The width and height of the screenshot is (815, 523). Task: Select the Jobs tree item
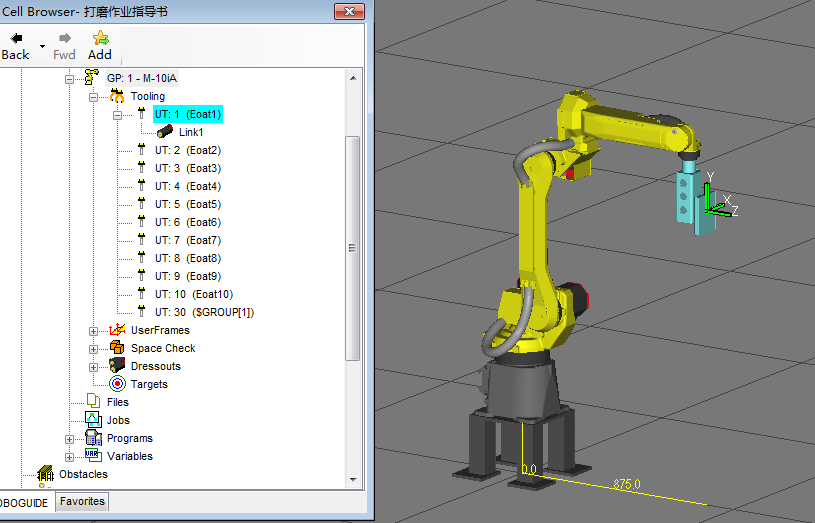tap(118, 421)
